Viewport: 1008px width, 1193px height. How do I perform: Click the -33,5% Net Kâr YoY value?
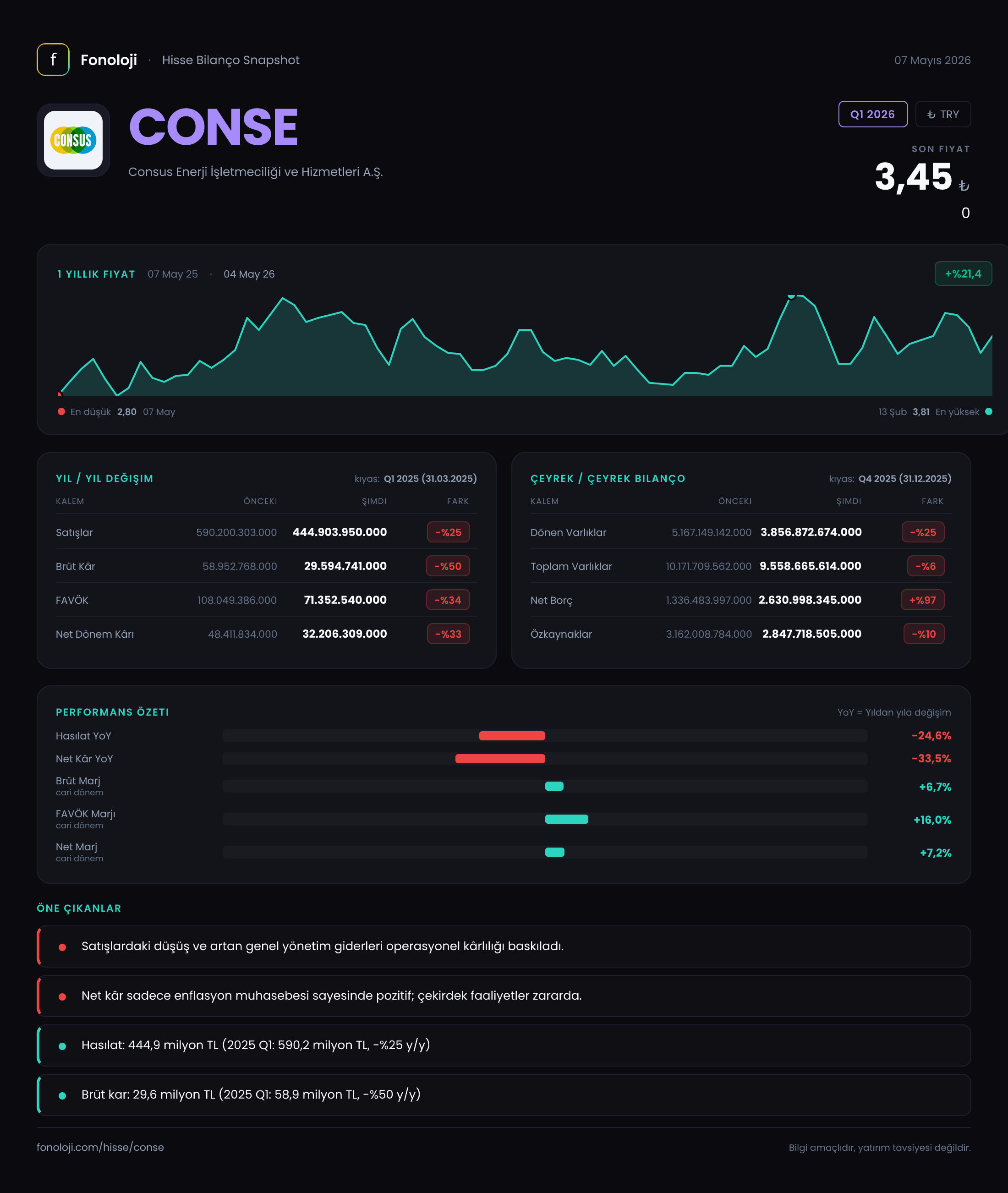[931, 759]
